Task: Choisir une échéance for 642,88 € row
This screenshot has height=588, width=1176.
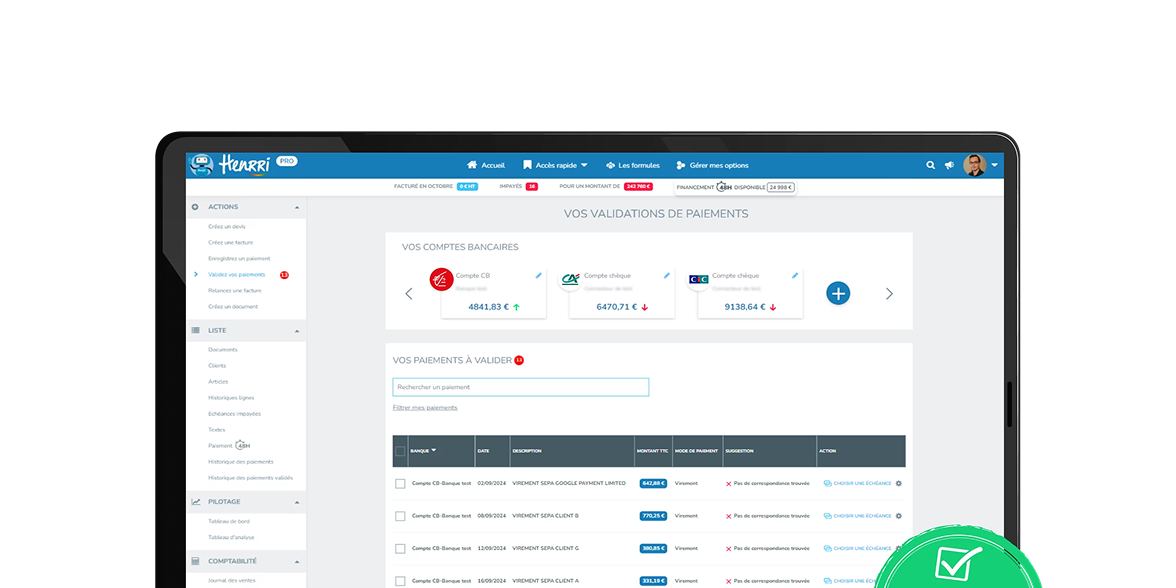Action: point(857,484)
